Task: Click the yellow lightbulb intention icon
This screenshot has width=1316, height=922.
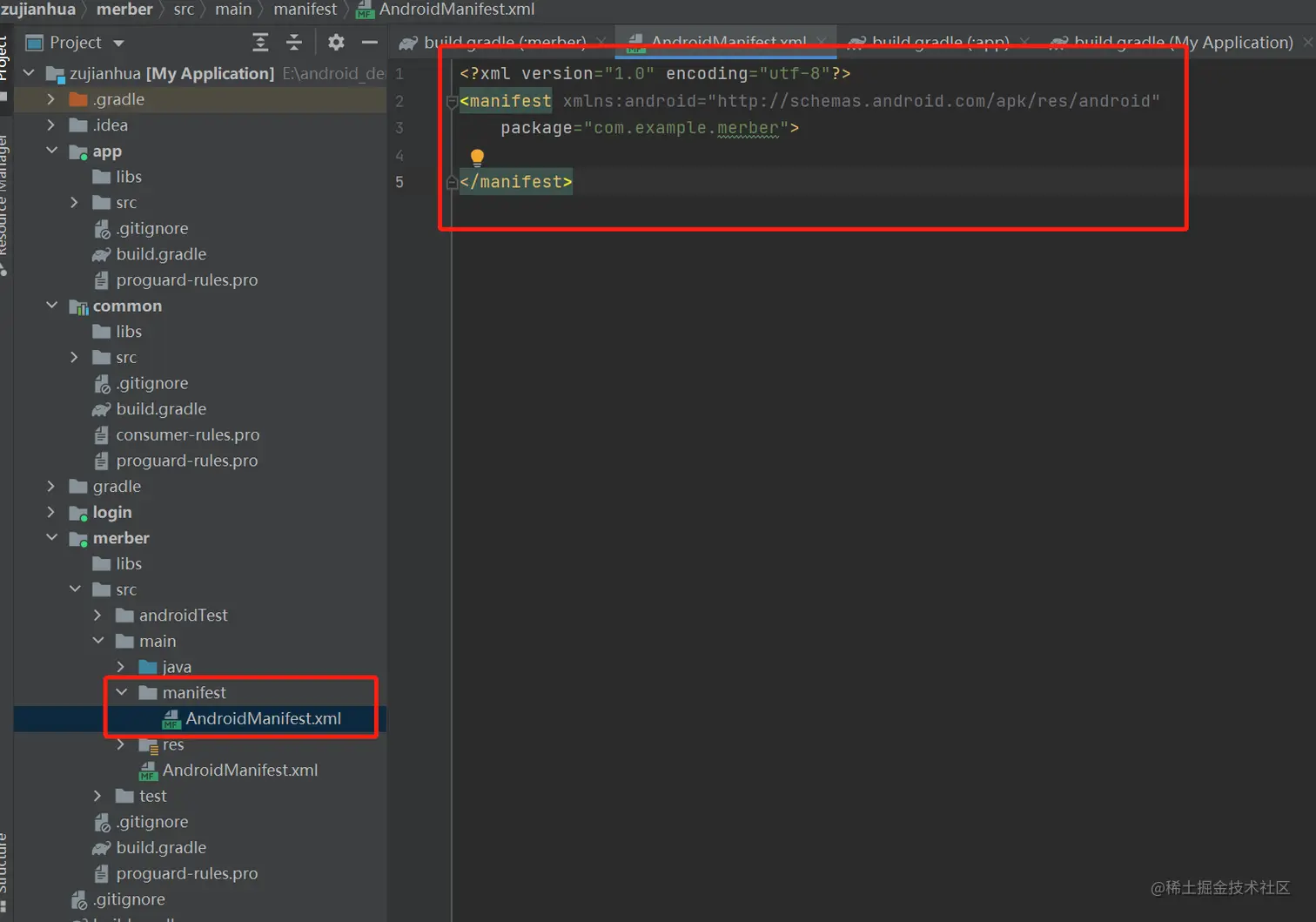Action: (477, 157)
